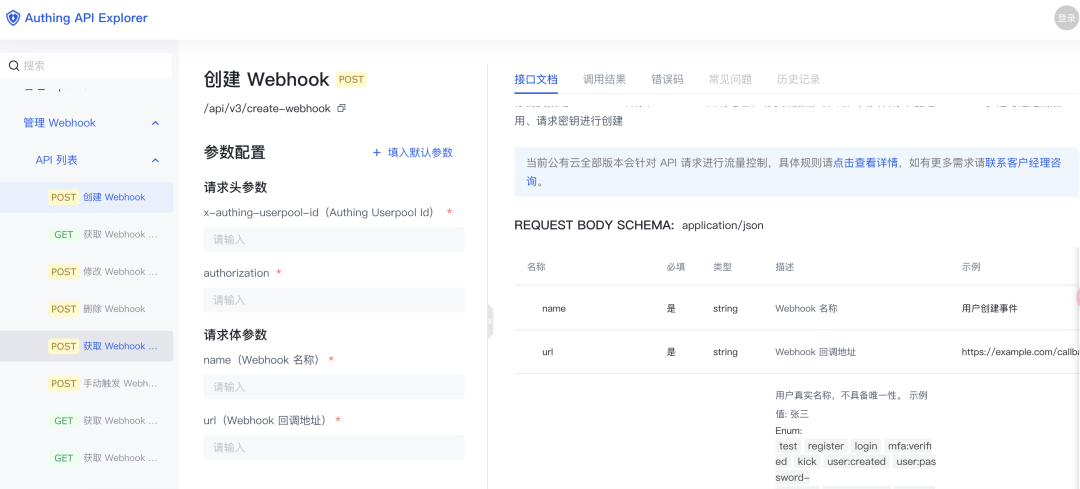Viewport: 1080px width, 489px height.
Task: Focus the url (Webhook 回调地址) input
Action: [333, 448]
